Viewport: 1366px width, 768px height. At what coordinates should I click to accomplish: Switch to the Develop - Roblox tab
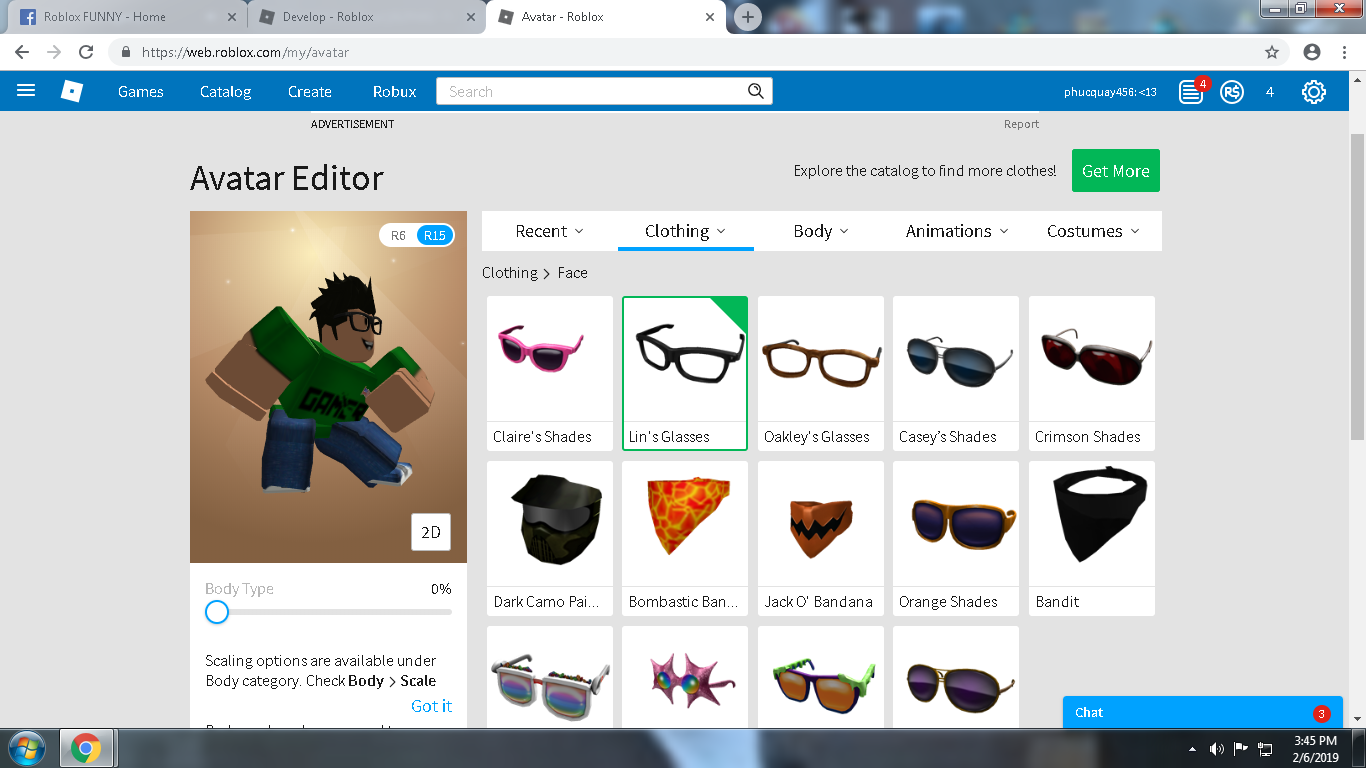(368, 17)
